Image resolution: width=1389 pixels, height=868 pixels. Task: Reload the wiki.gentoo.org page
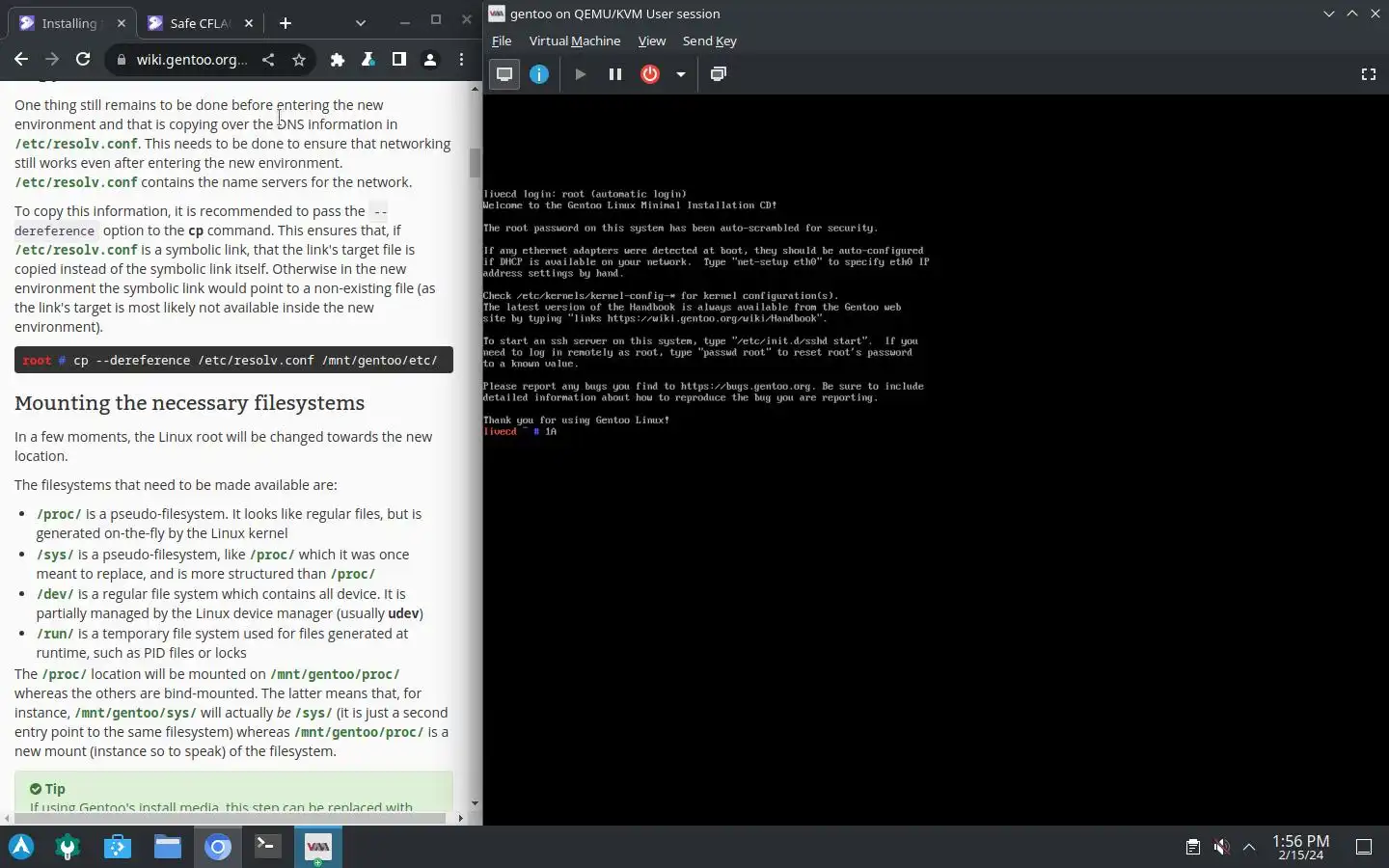point(83,60)
